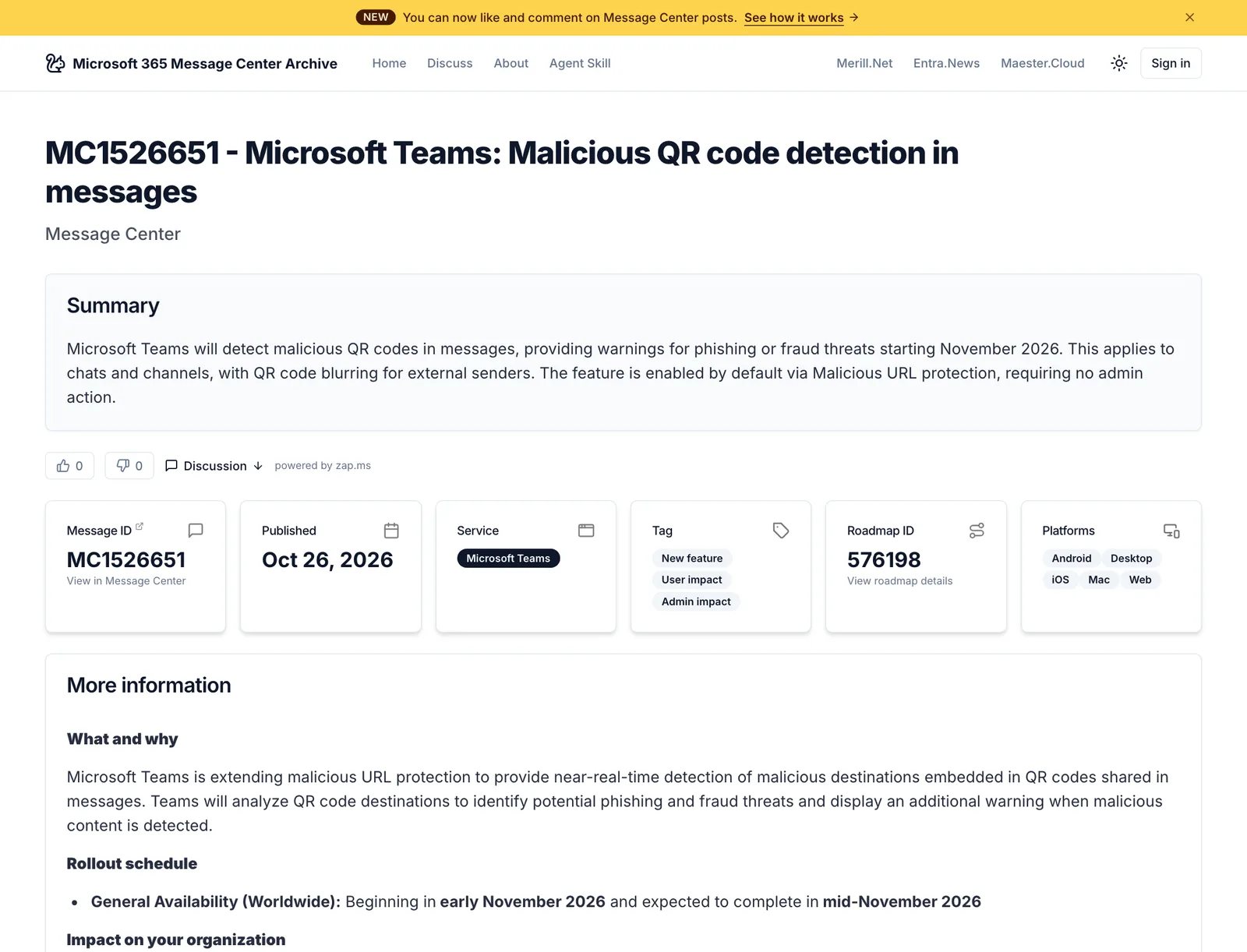Click the Message Center Archive logo icon
The height and width of the screenshot is (952, 1247).
pos(55,63)
